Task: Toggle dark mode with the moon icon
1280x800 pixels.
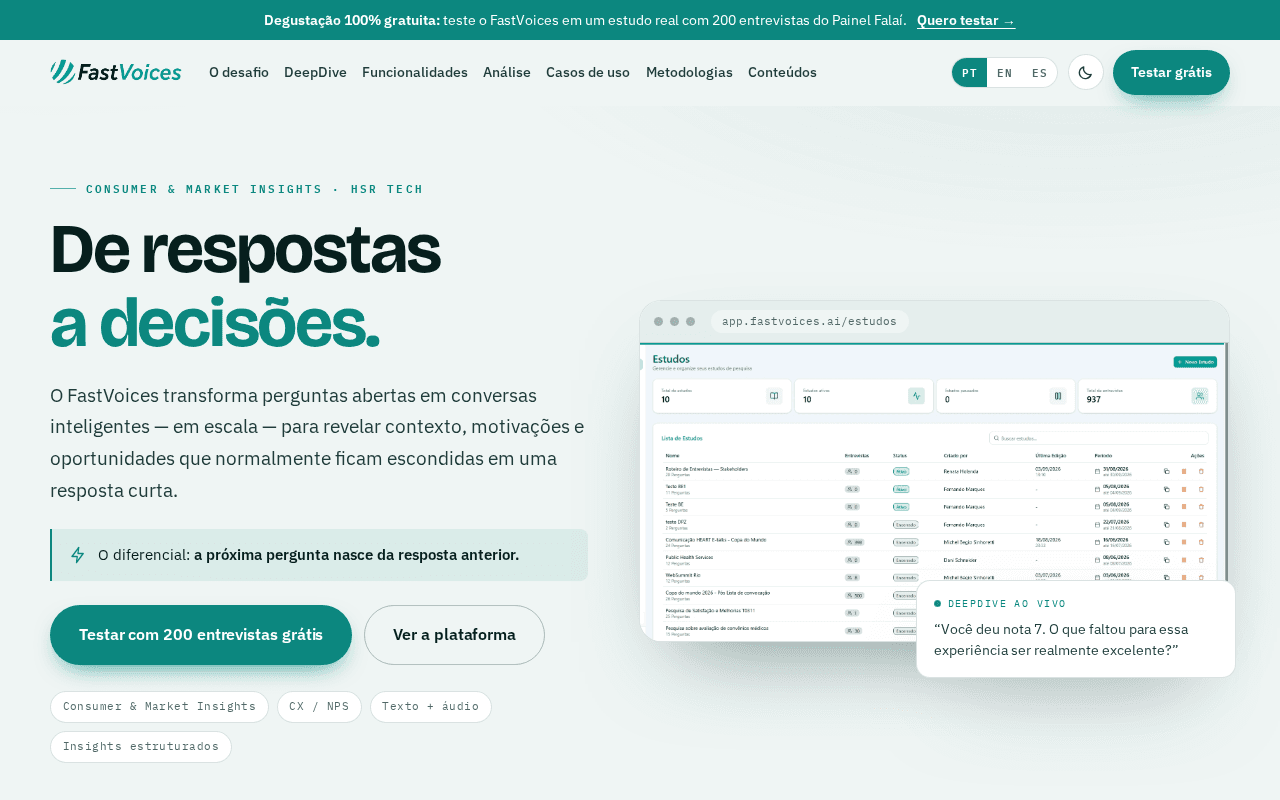Action: 1086,72
